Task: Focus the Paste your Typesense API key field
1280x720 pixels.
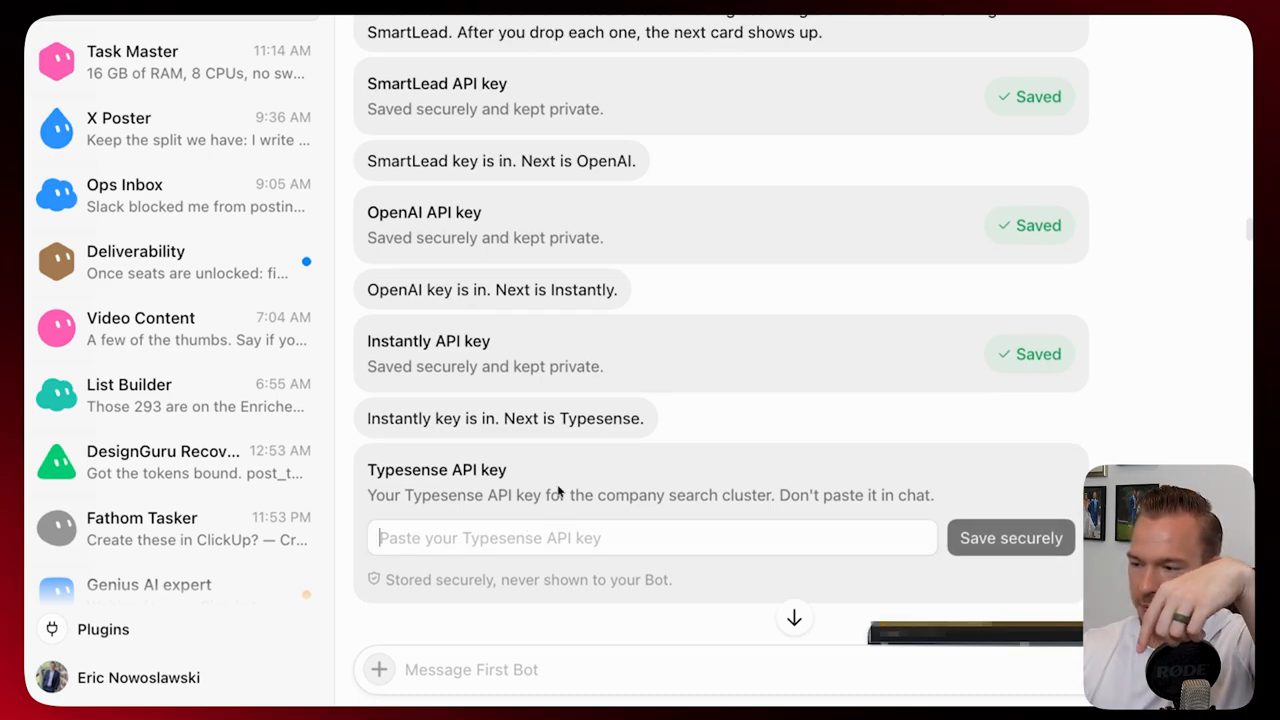Action: (x=652, y=538)
